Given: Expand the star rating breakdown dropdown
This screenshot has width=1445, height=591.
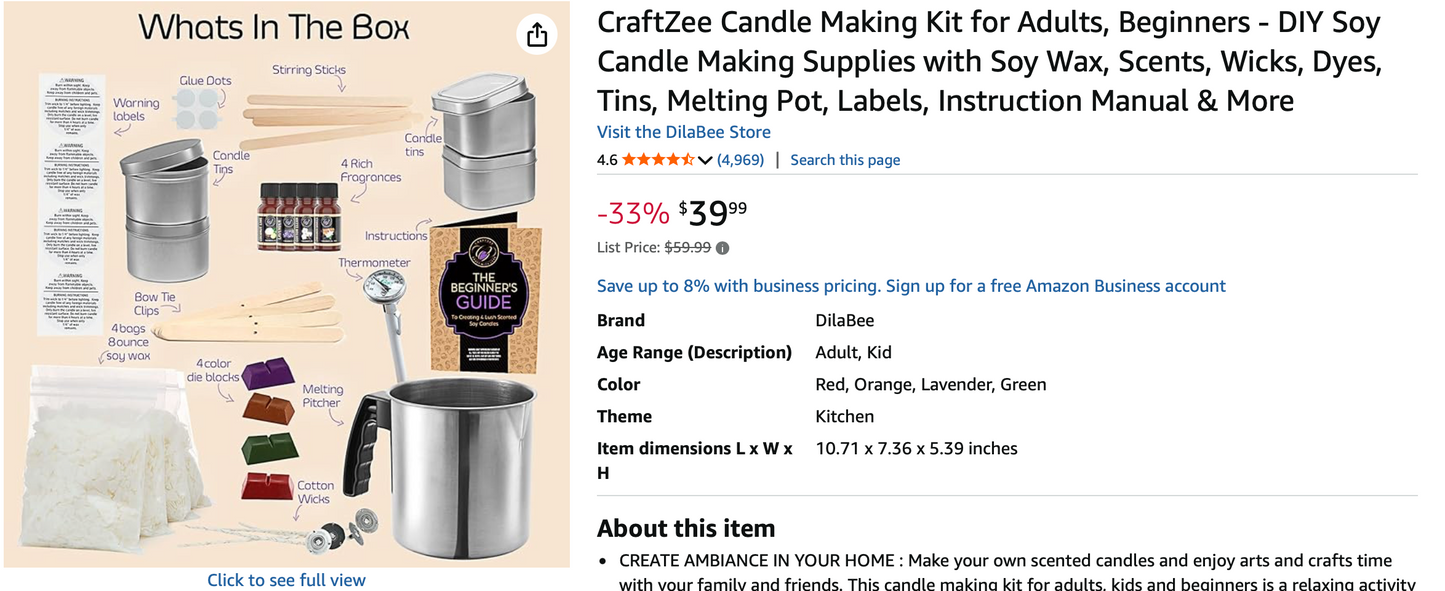Looking at the screenshot, I should [x=705, y=159].
